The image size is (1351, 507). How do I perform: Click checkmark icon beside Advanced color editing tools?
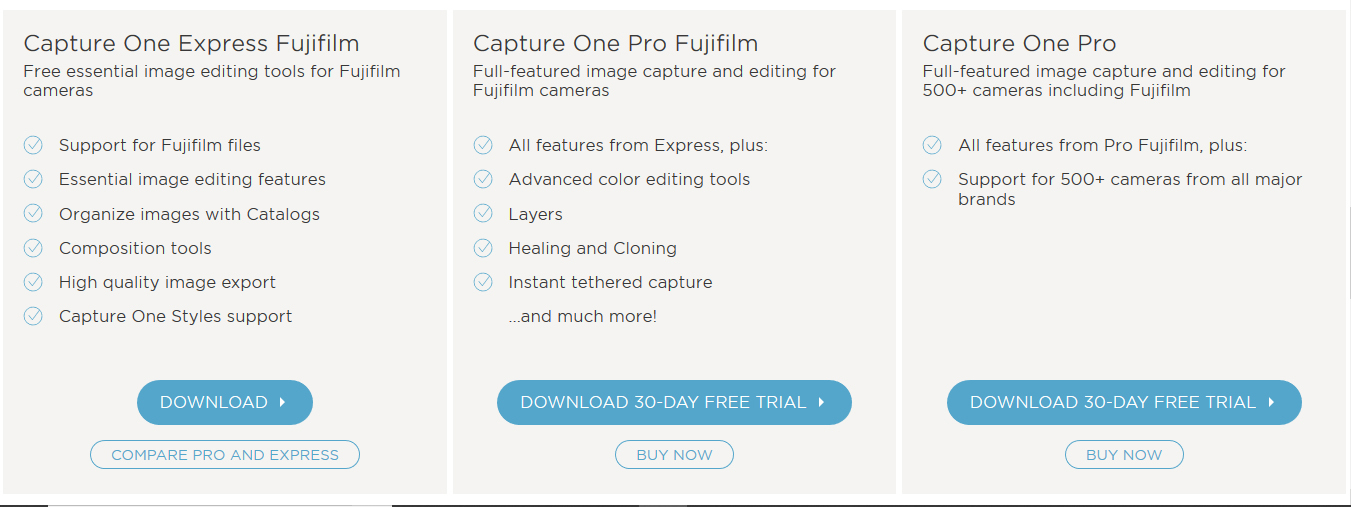pyautogui.click(x=483, y=180)
